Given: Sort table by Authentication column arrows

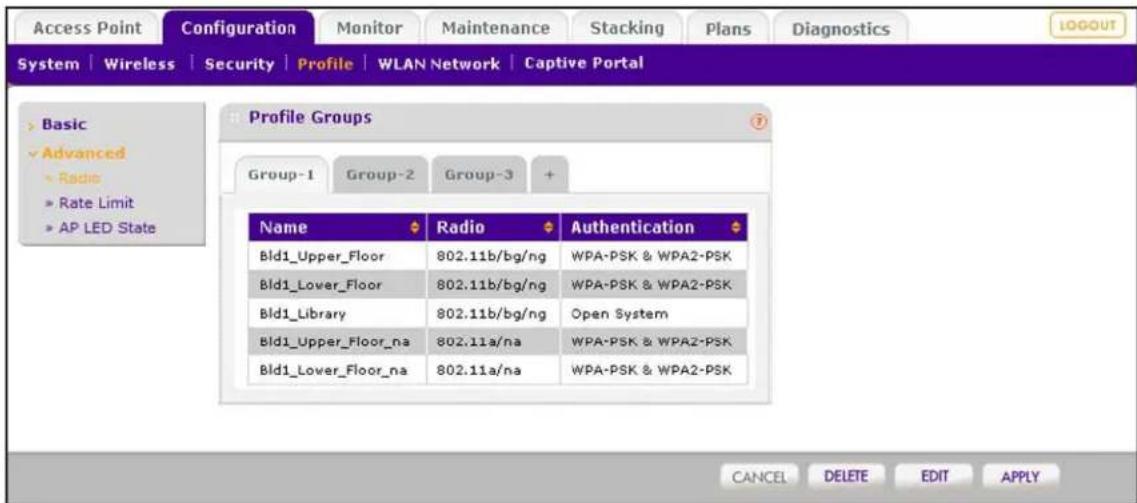Looking at the screenshot, I should [x=736, y=228].
